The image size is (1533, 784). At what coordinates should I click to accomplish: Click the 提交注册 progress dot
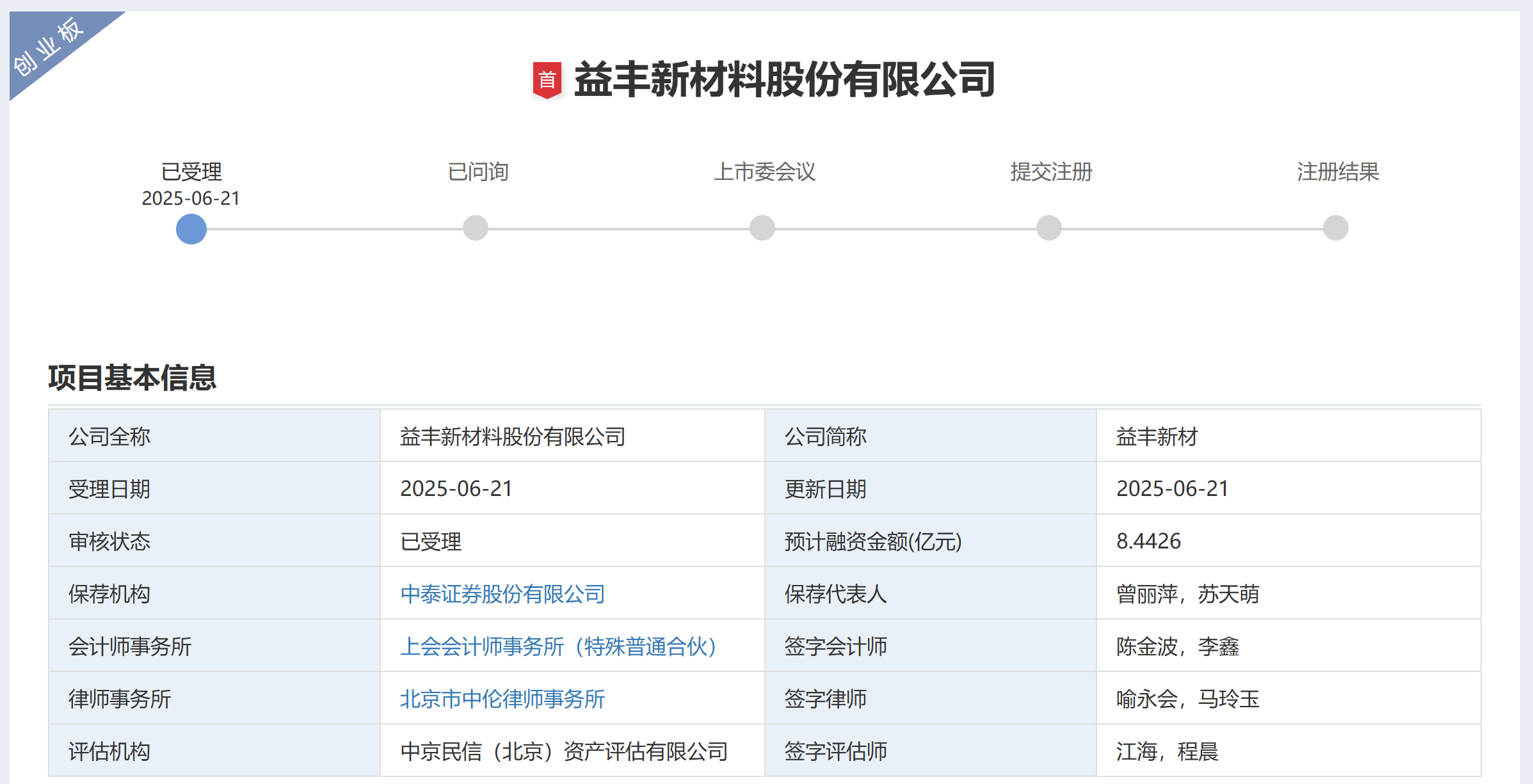[1049, 228]
